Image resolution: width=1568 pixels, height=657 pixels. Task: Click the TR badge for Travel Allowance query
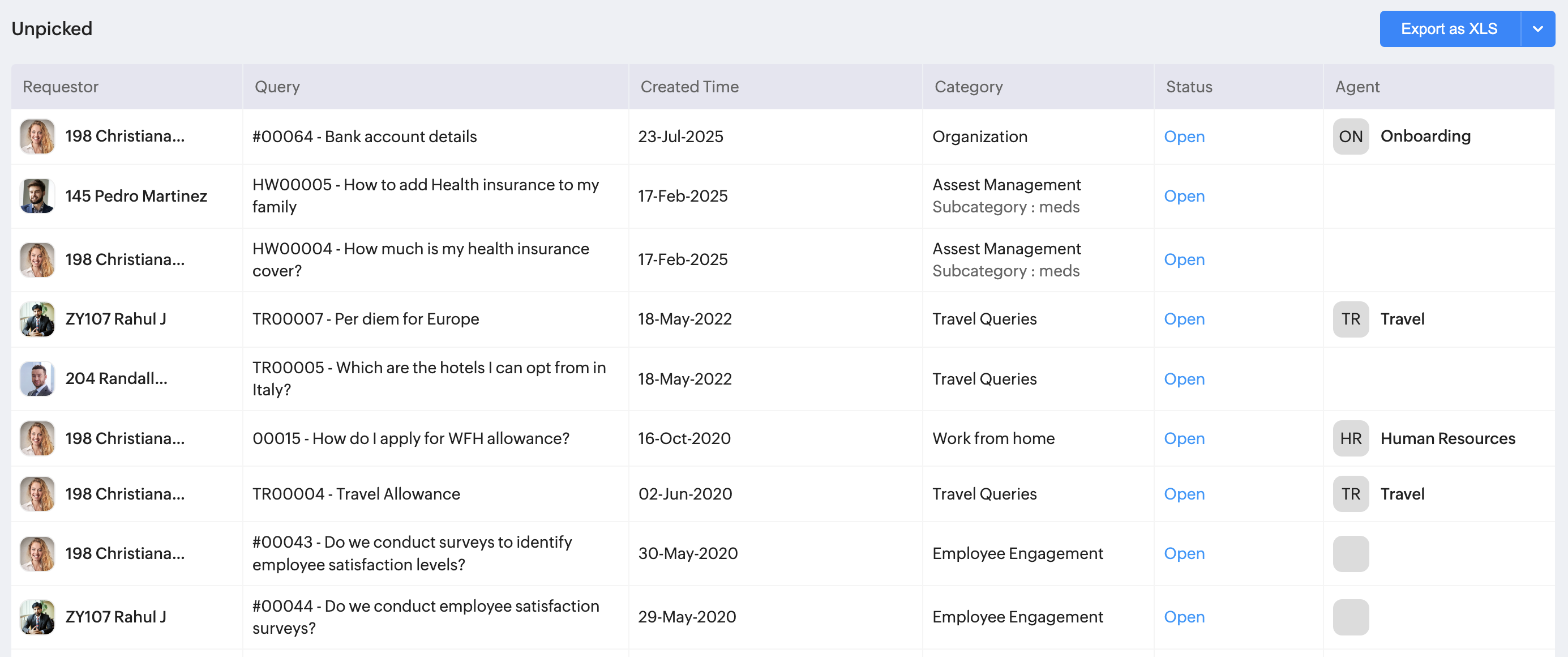tap(1350, 494)
